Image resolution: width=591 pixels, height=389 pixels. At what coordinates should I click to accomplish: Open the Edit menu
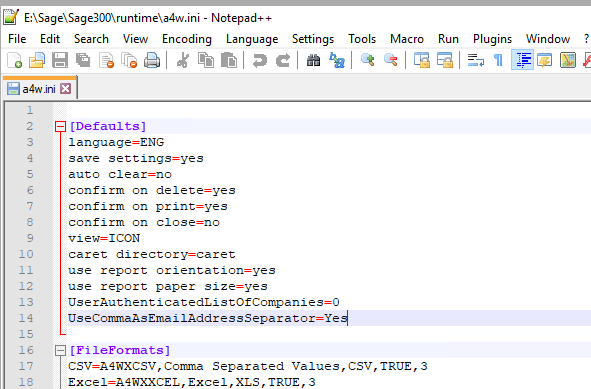click(50, 39)
